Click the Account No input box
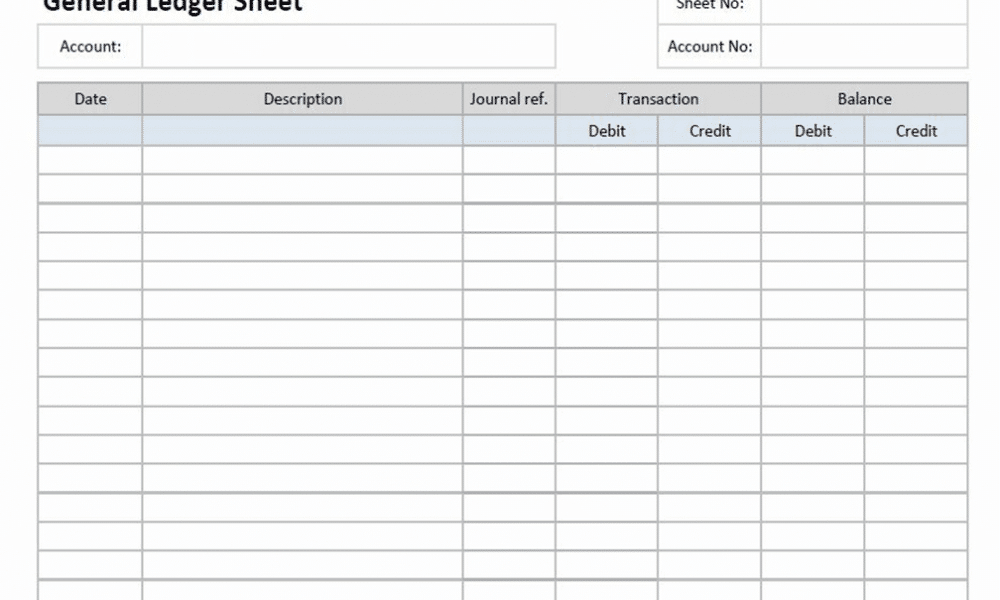The width and height of the screenshot is (1000, 600). tap(864, 46)
